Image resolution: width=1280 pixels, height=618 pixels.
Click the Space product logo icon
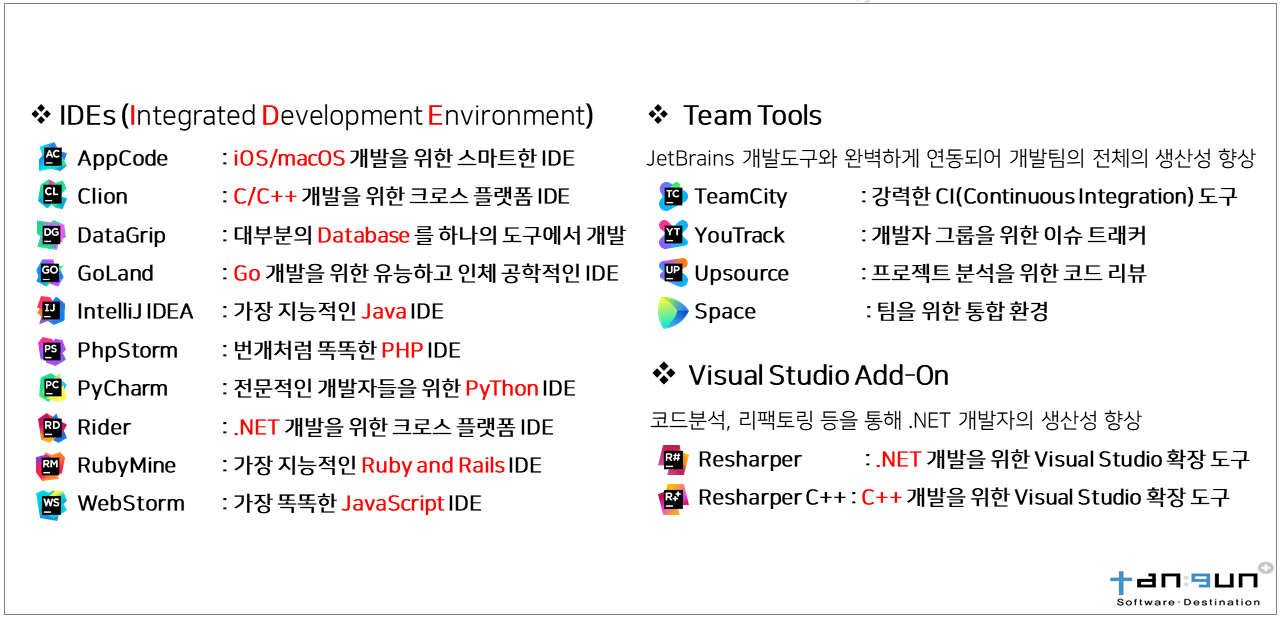click(x=673, y=312)
